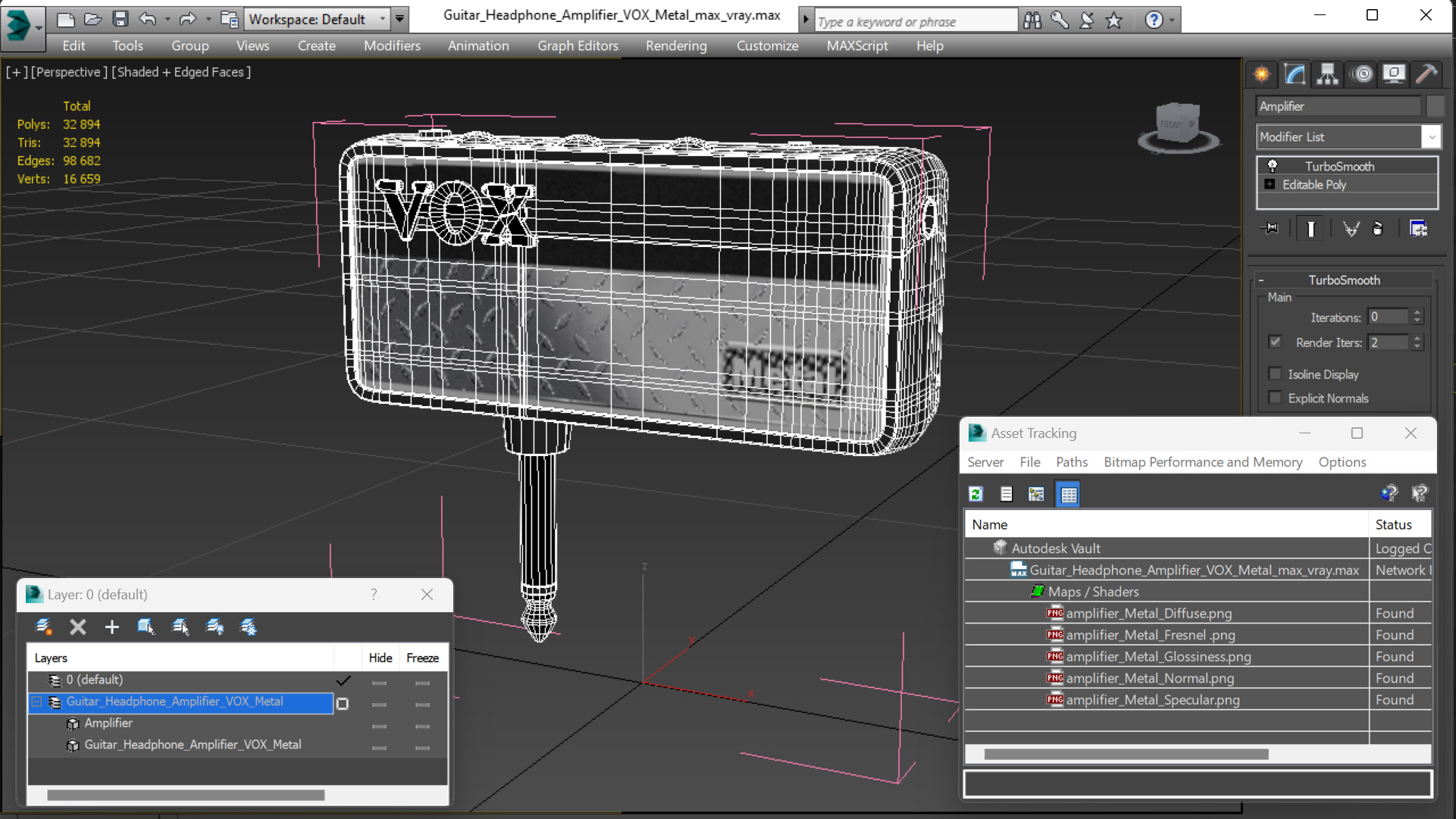Click the Status column header
This screenshot has width=1456, height=819.
(x=1400, y=524)
